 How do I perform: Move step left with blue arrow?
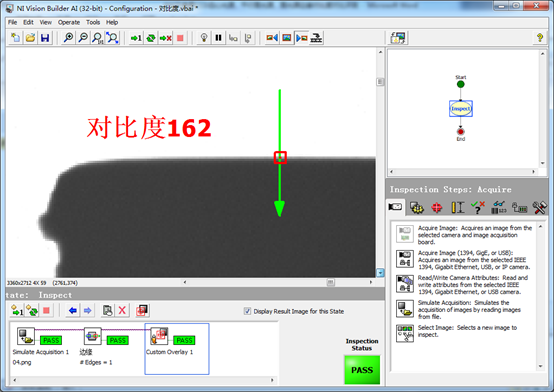[73, 311]
